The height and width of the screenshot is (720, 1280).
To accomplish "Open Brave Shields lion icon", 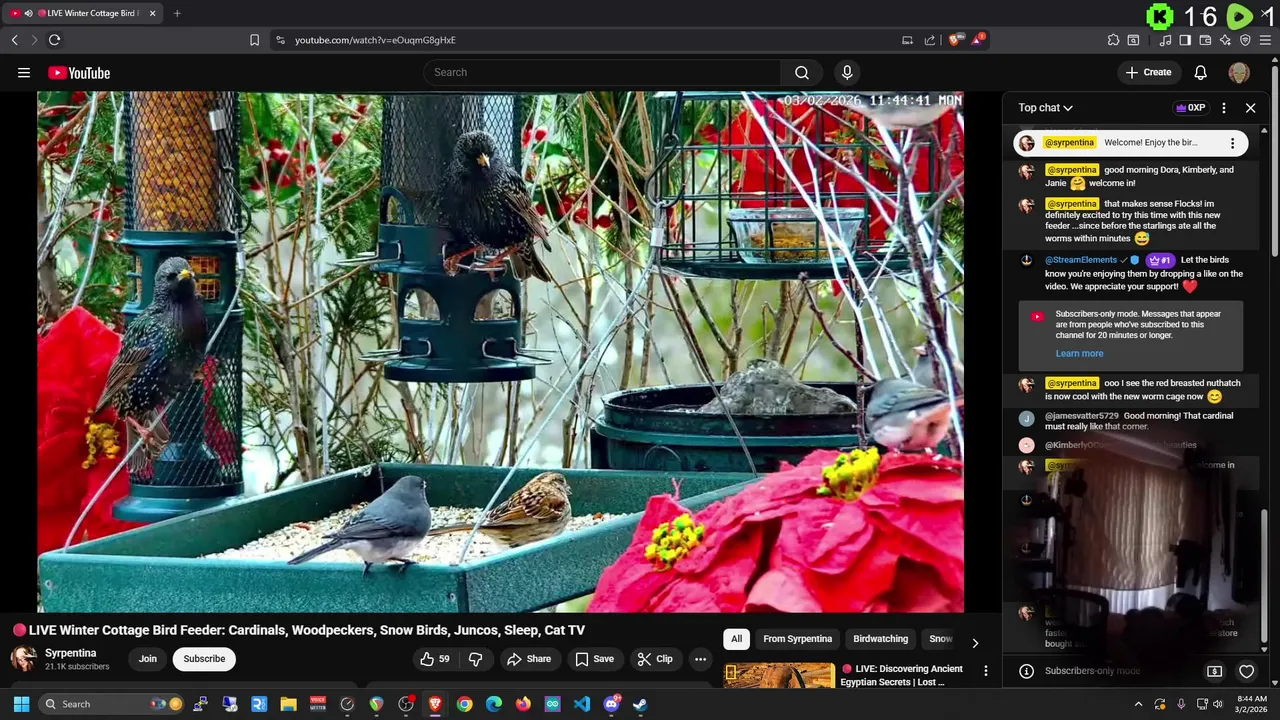I will pos(954,40).
